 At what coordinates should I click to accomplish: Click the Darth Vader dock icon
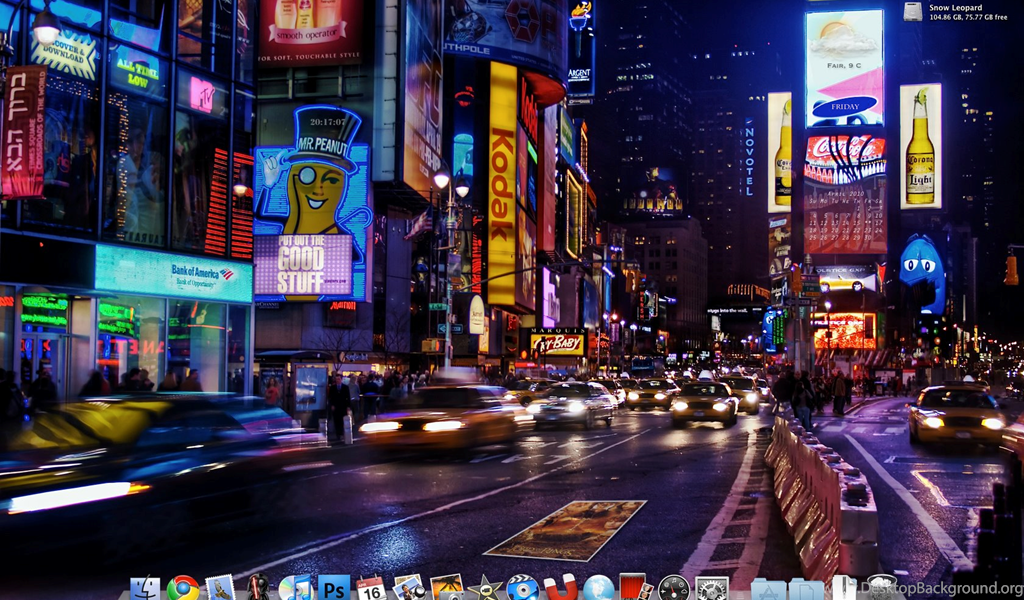[x=258, y=588]
